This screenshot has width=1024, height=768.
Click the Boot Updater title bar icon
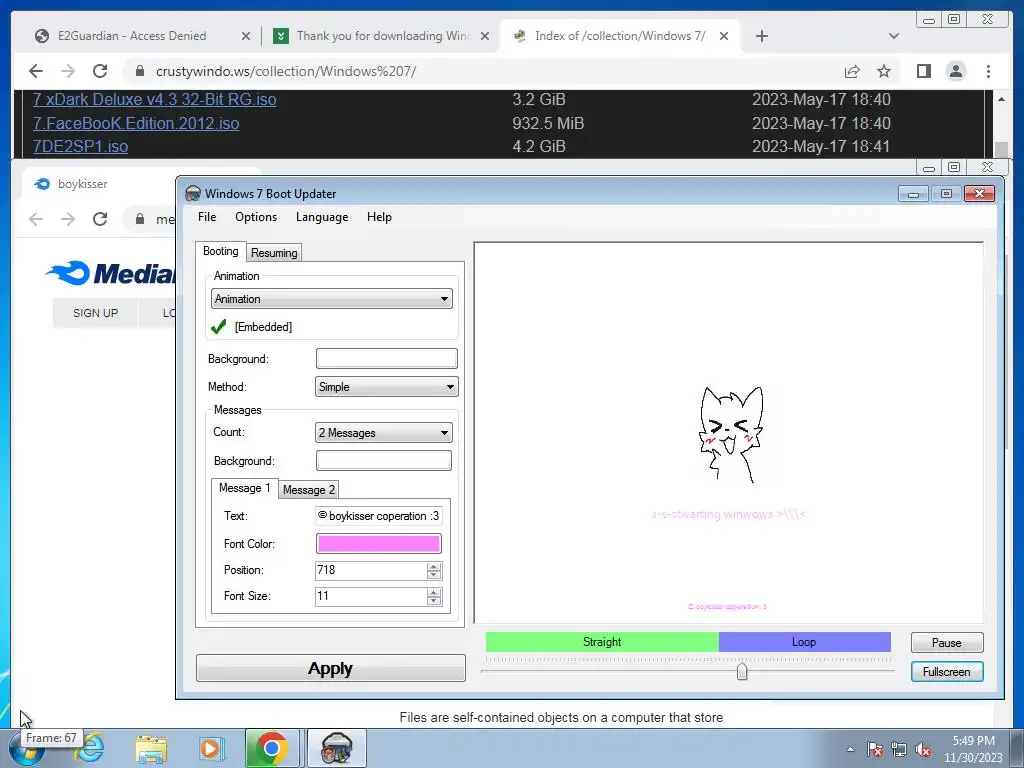coord(193,193)
